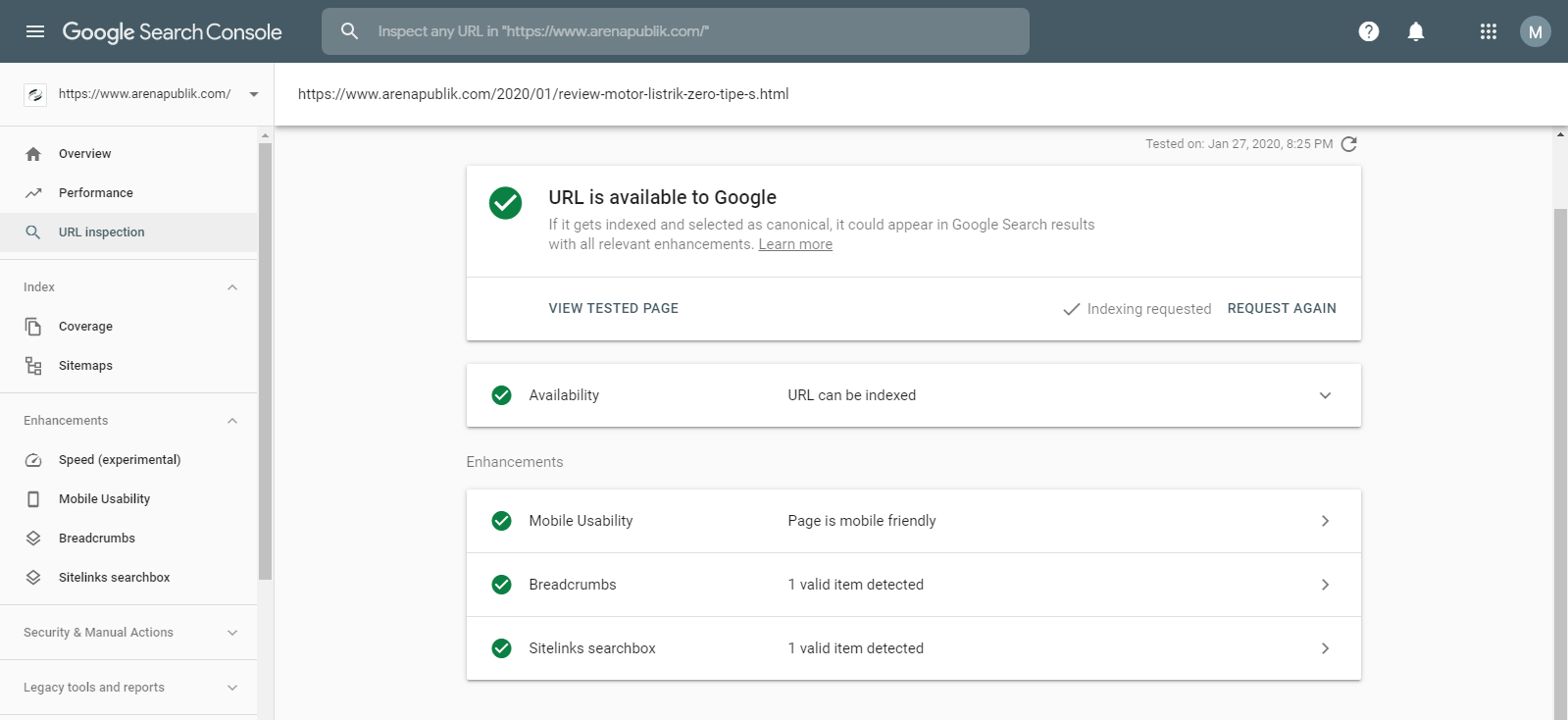Open the hamburger main menu
This screenshot has height=720, width=1568.
click(x=35, y=31)
